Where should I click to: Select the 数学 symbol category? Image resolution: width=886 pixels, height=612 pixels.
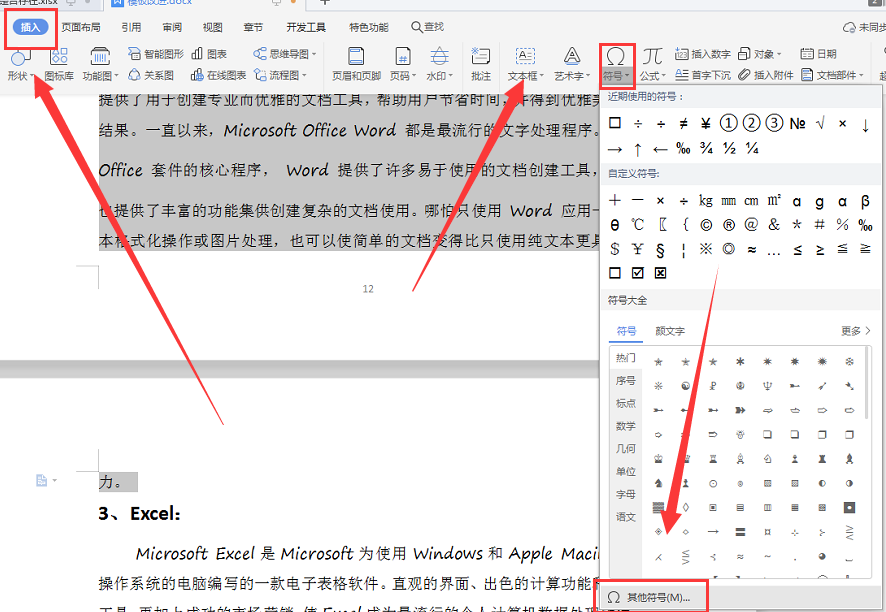point(626,426)
